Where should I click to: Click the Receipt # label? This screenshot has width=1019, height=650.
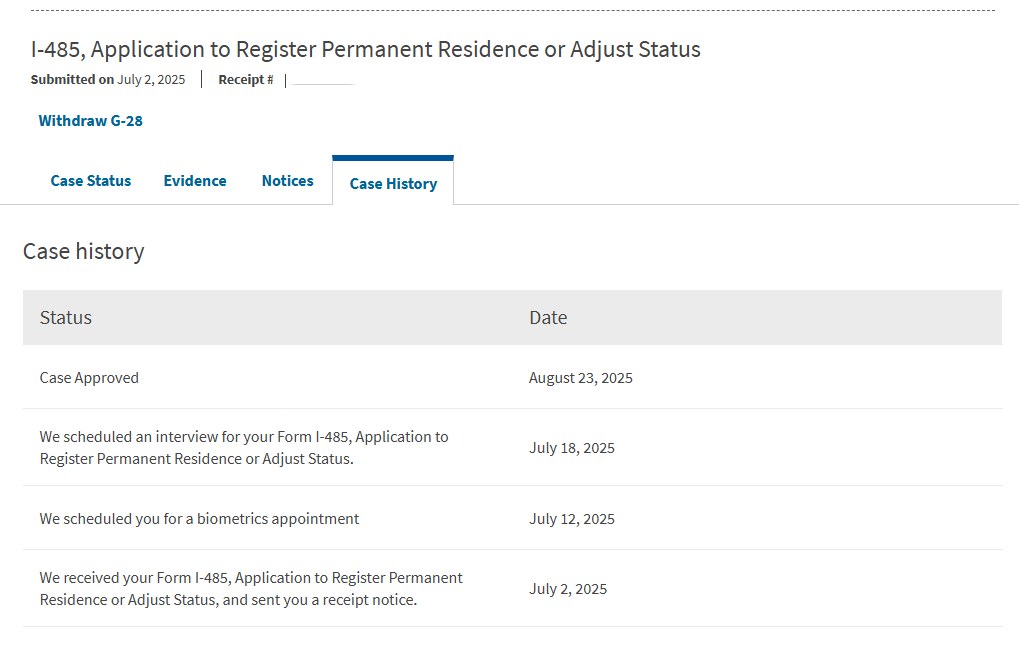(246, 80)
